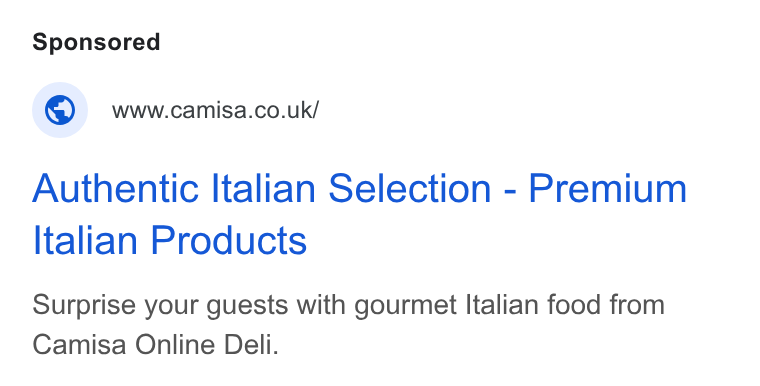The height and width of the screenshot is (386, 760).
Task: Click the word 'Products' in blue title
Action: point(229,240)
